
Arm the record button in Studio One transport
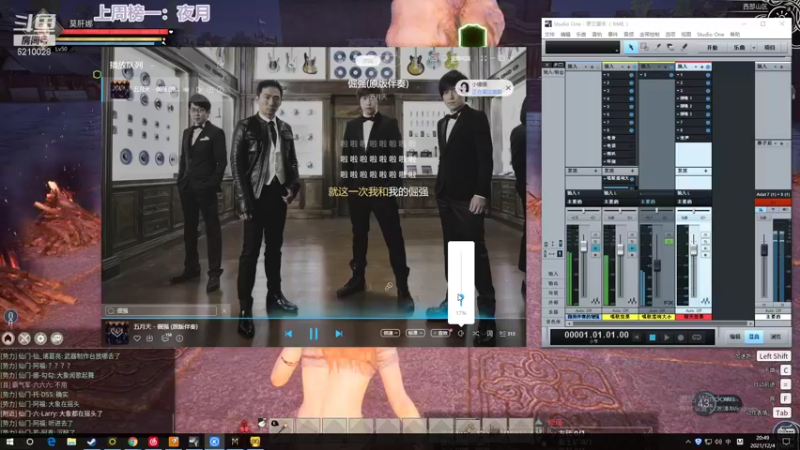(681, 337)
